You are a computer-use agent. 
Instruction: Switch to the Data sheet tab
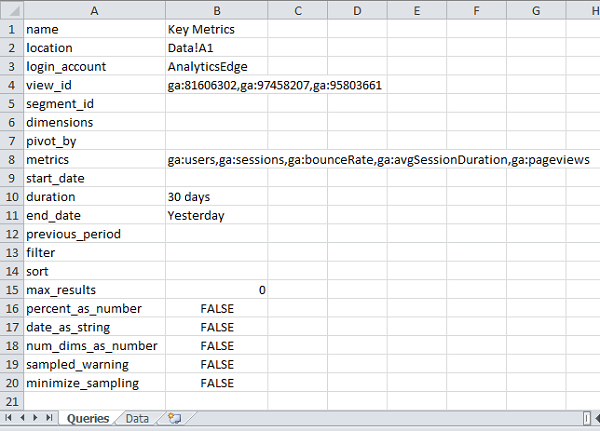click(x=137, y=418)
